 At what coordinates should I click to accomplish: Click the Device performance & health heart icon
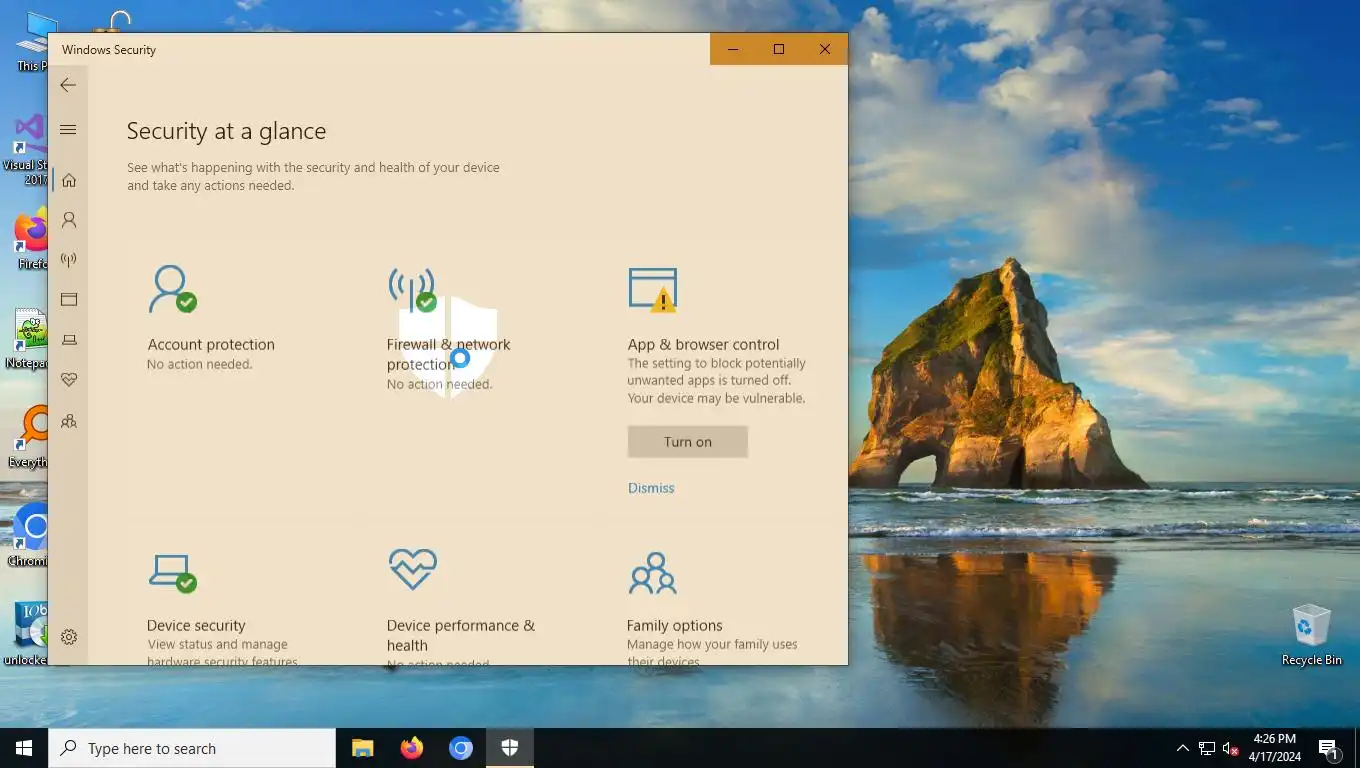[412, 569]
